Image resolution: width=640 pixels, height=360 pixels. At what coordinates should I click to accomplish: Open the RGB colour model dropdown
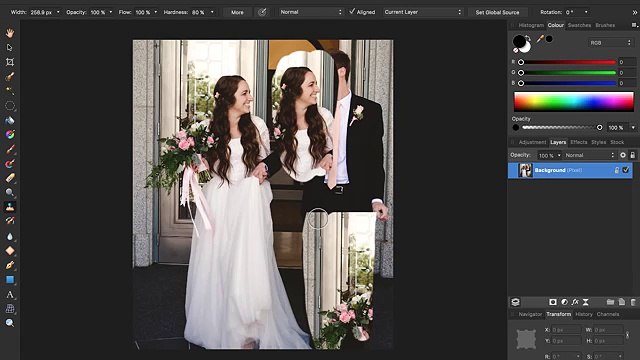tap(611, 42)
